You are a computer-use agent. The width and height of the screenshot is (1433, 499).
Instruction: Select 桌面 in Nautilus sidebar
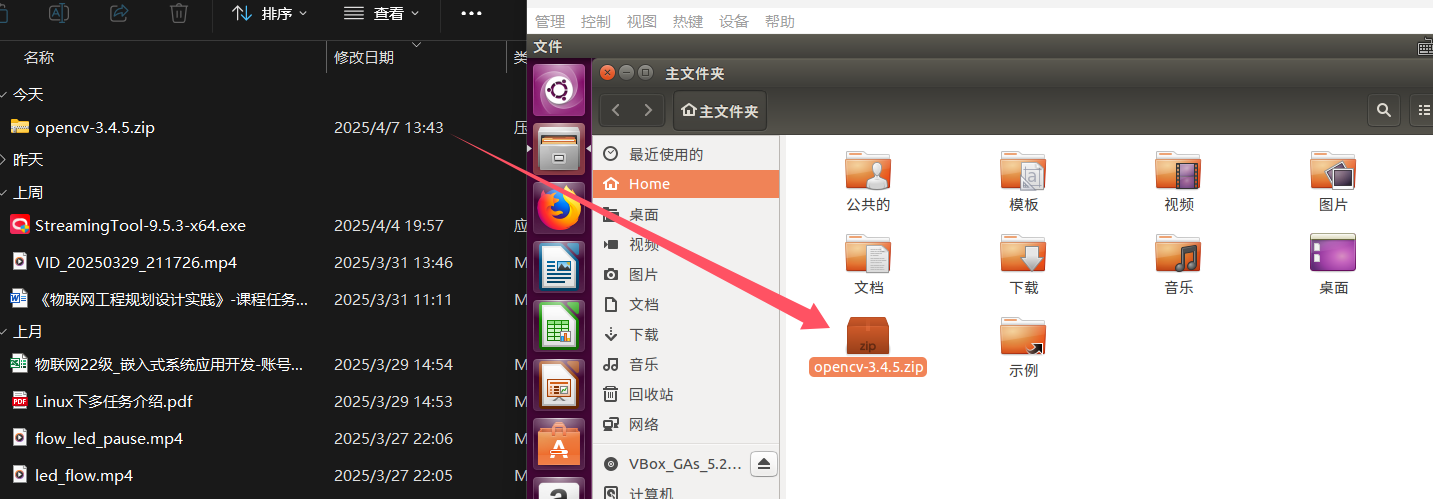click(x=686, y=214)
